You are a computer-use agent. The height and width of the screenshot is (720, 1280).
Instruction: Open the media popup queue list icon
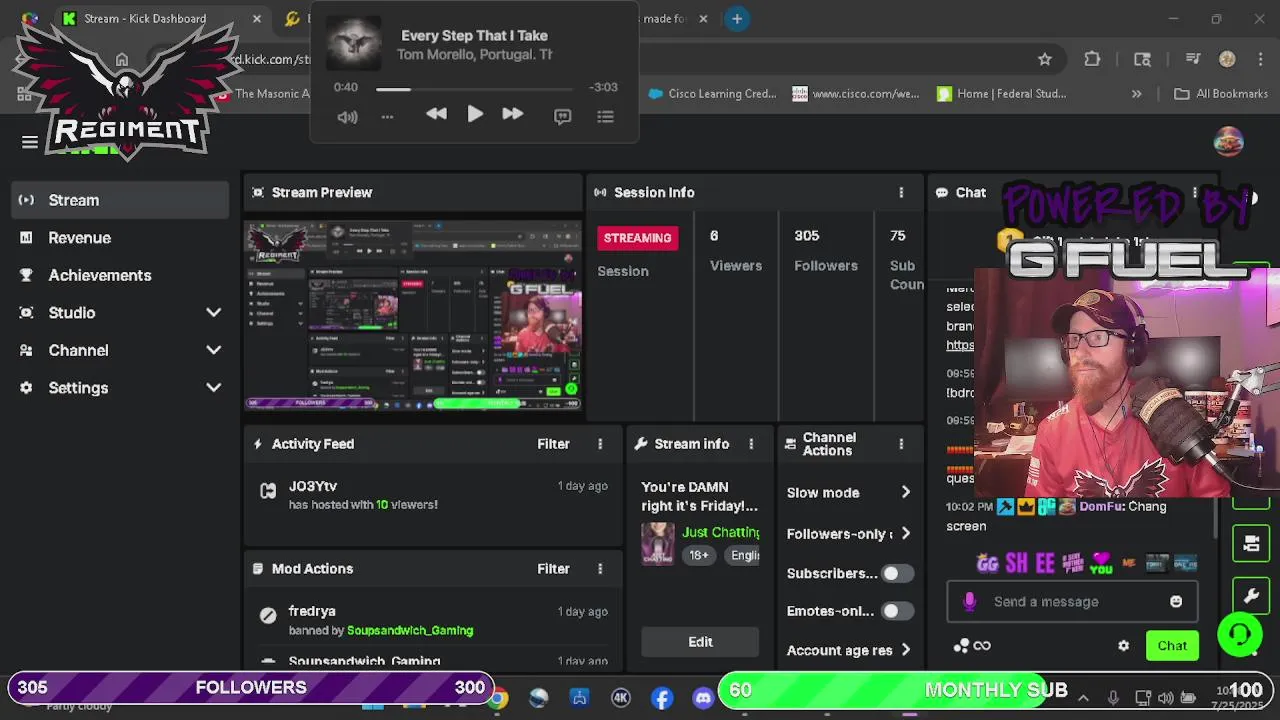click(605, 117)
